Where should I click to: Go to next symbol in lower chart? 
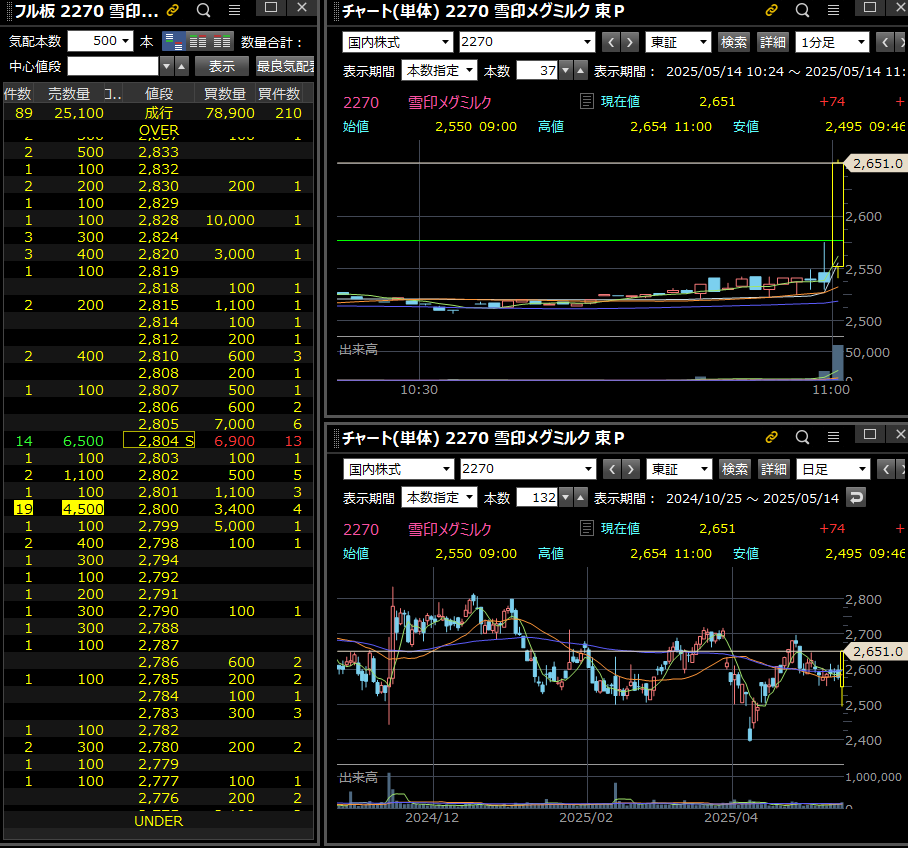tap(631, 469)
